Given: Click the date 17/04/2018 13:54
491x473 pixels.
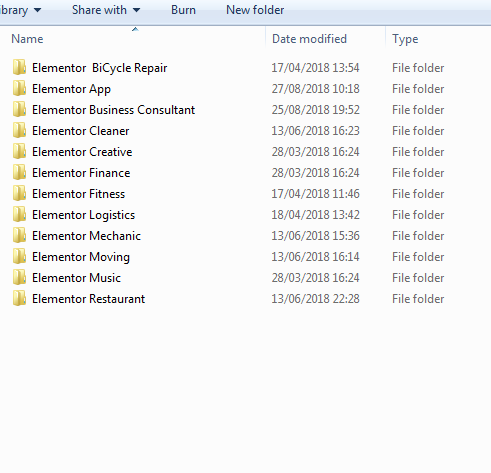Looking at the screenshot, I should coord(315,68).
